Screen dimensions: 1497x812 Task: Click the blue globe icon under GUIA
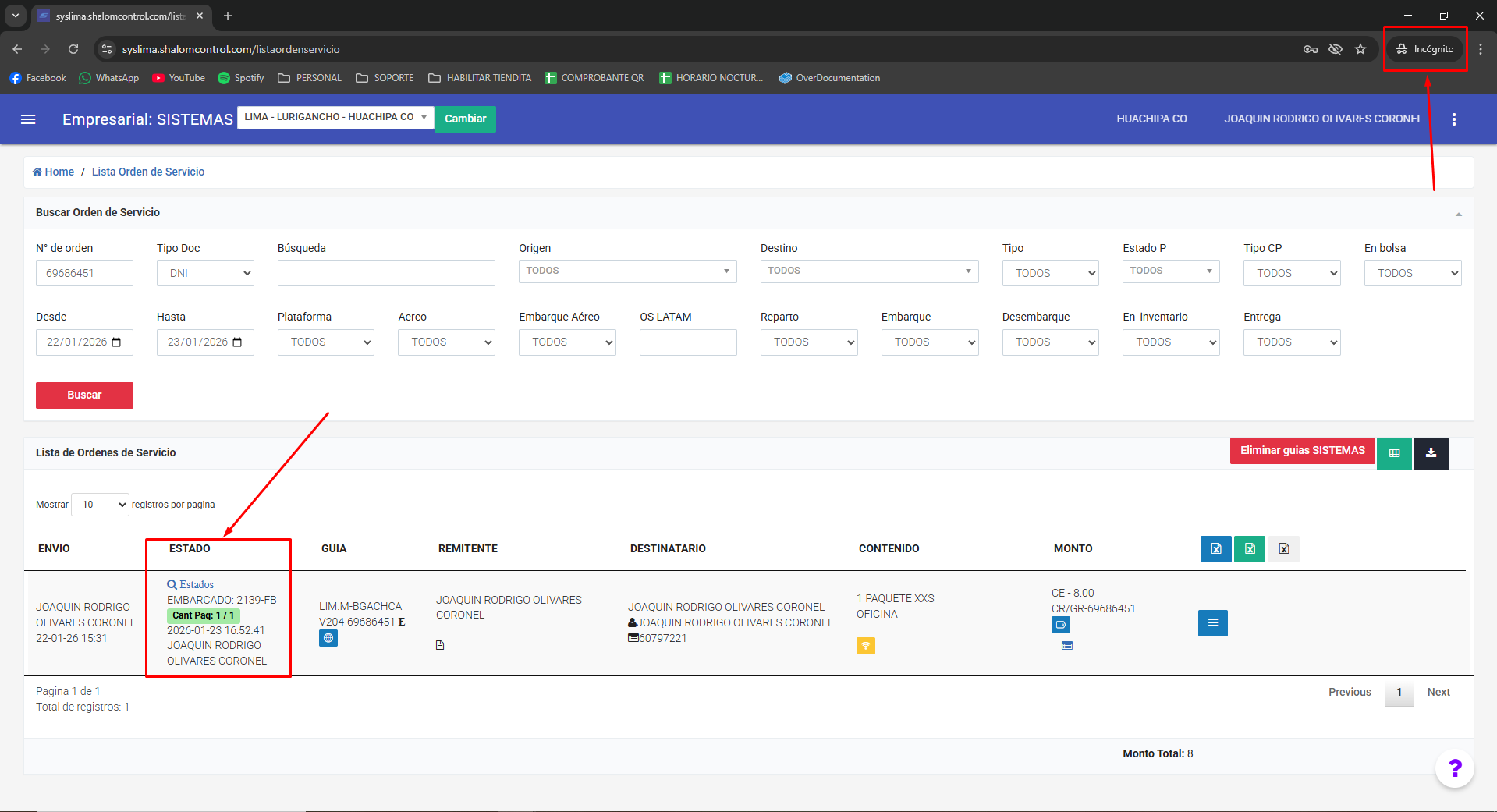click(x=328, y=638)
